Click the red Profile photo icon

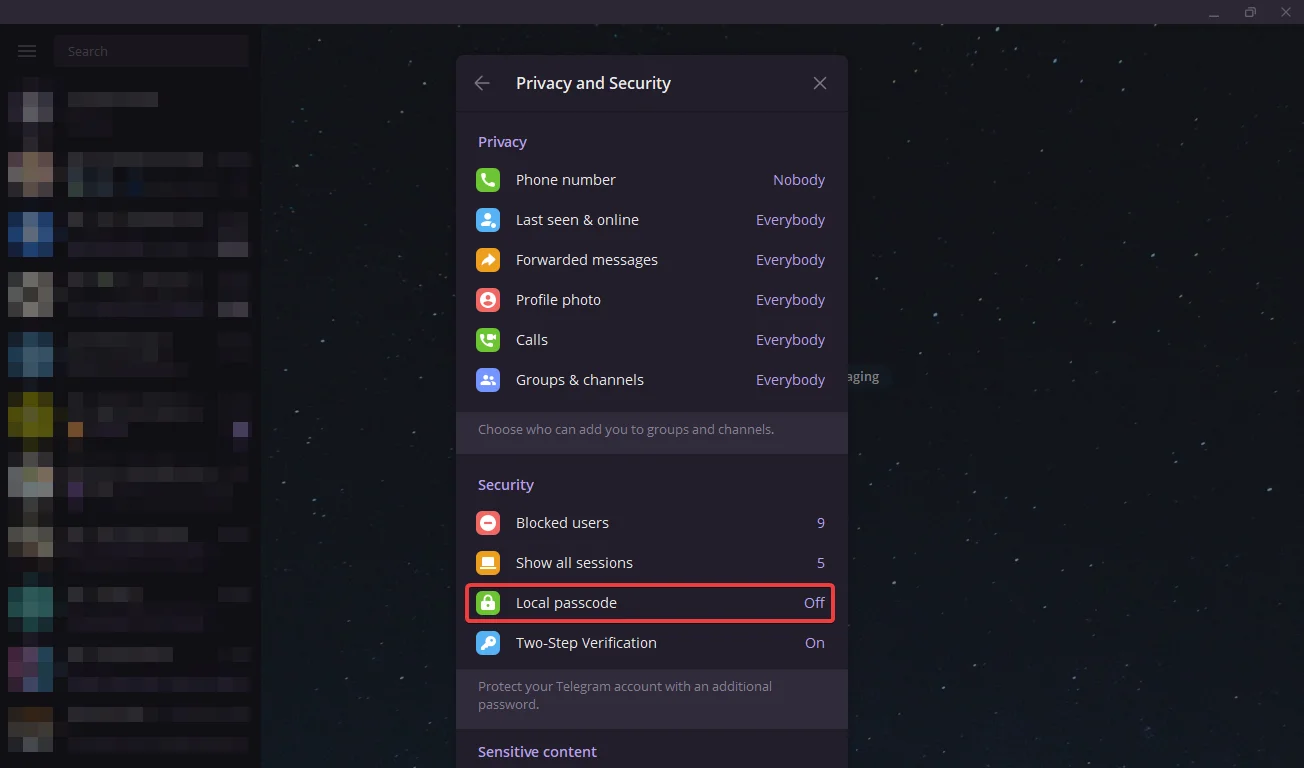[487, 300]
